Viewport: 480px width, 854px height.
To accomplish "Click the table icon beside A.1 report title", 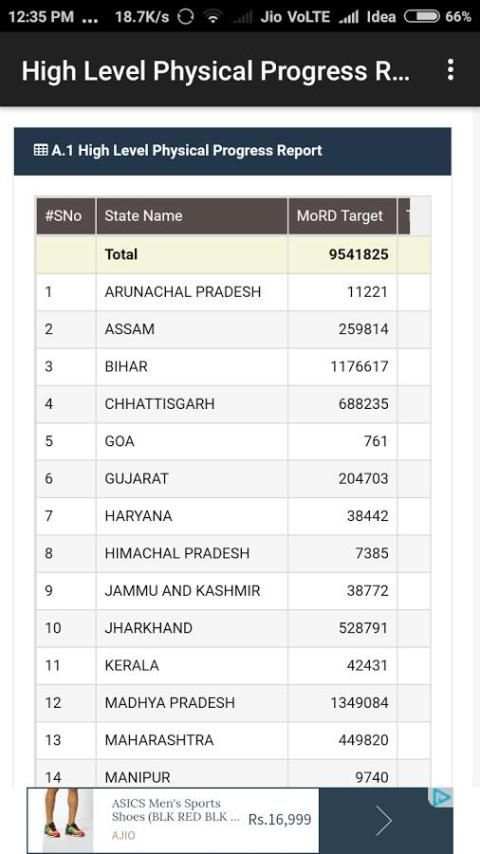I will 40,150.
